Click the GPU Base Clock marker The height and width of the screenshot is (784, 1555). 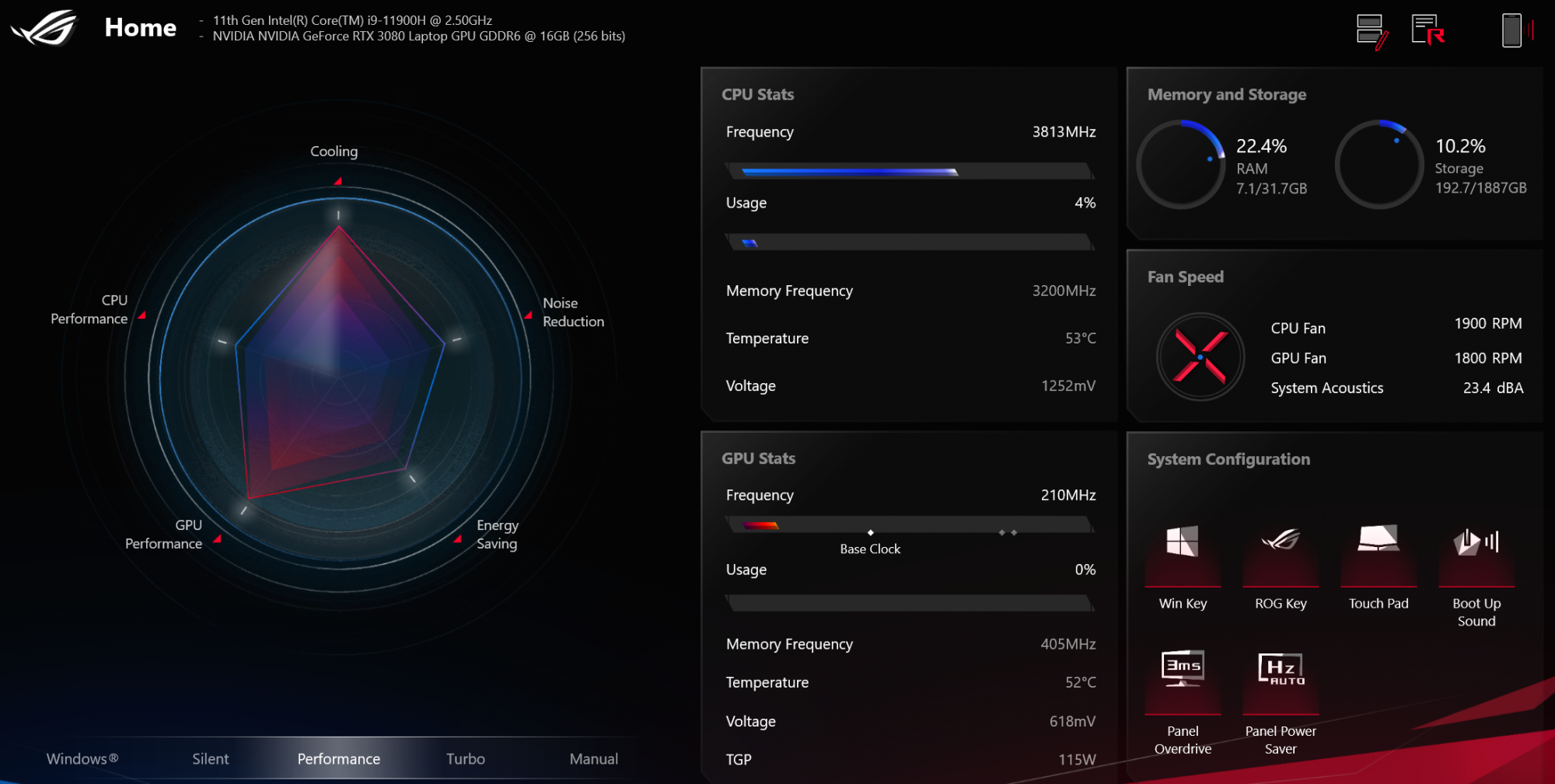pos(870,532)
